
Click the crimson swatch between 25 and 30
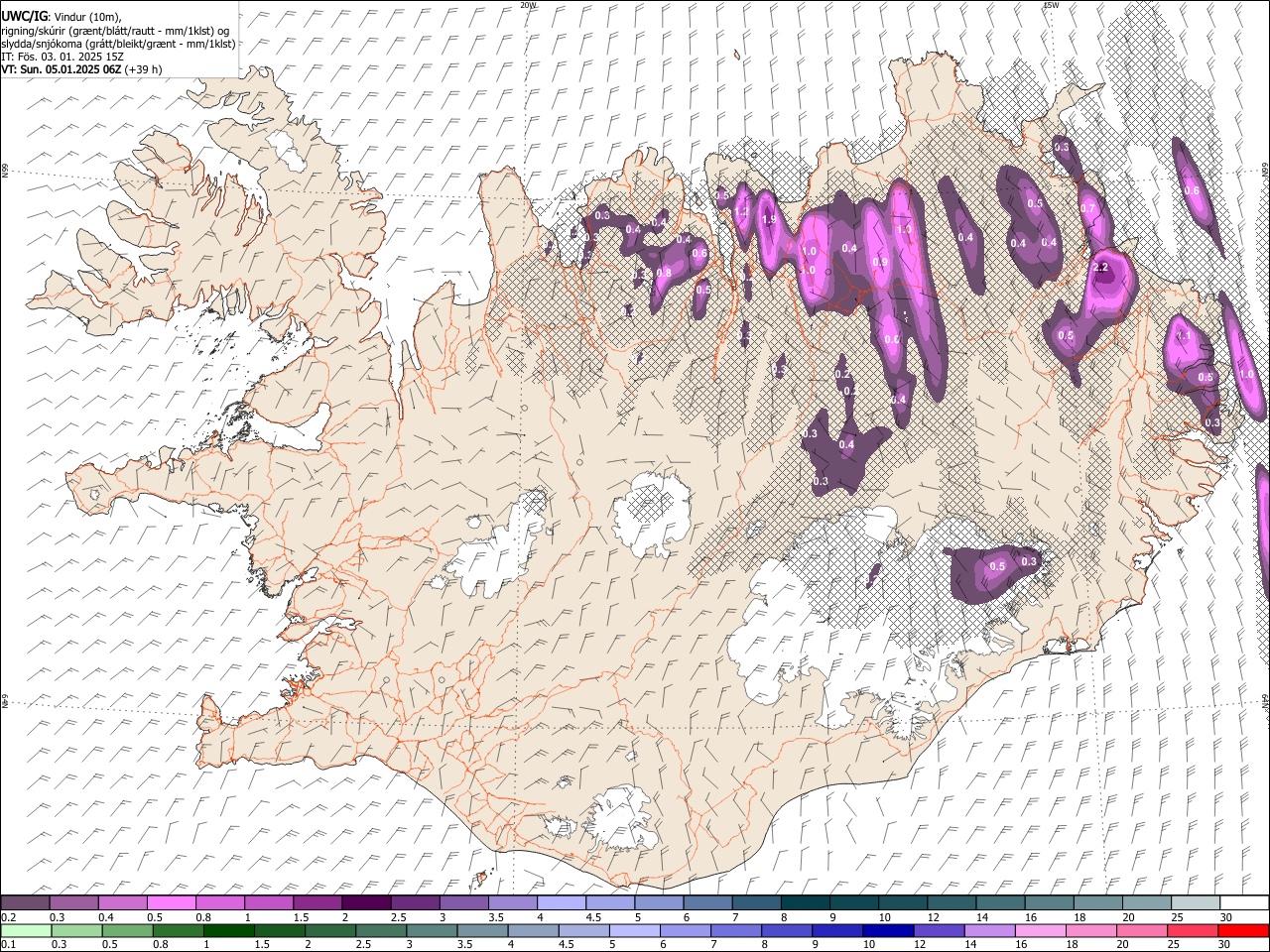(1192, 930)
